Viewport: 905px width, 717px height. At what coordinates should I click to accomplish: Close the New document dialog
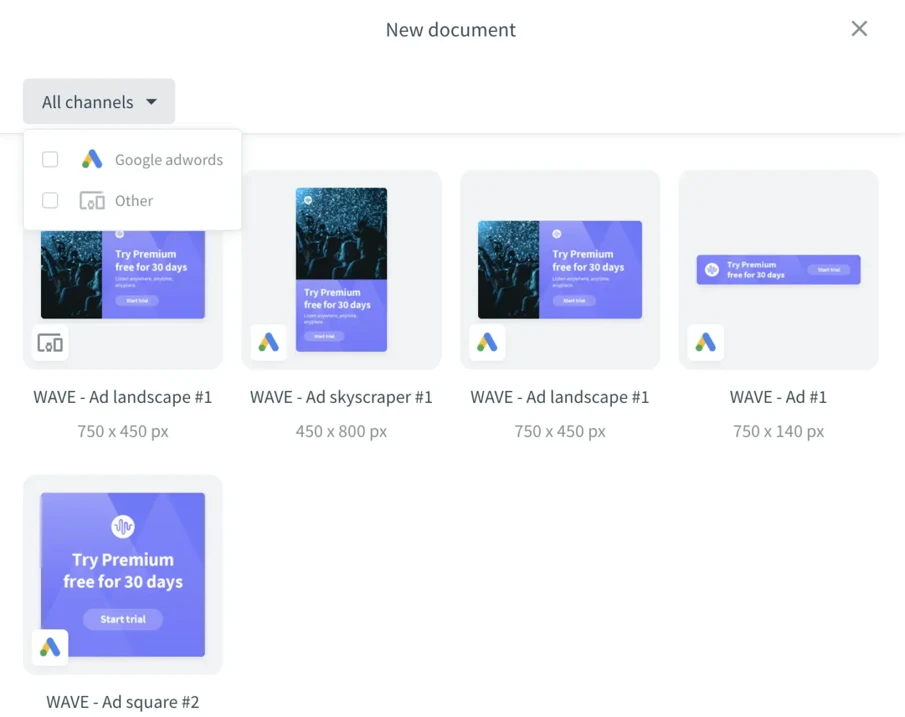[x=859, y=29]
